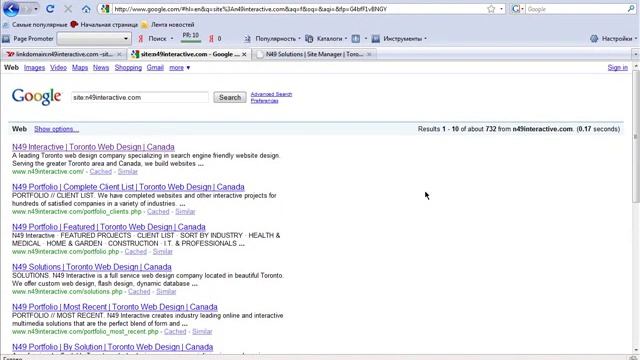Open Similar link for portfolio_most_recent.php result
The height and width of the screenshot is (360, 640).
pos(202,332)
